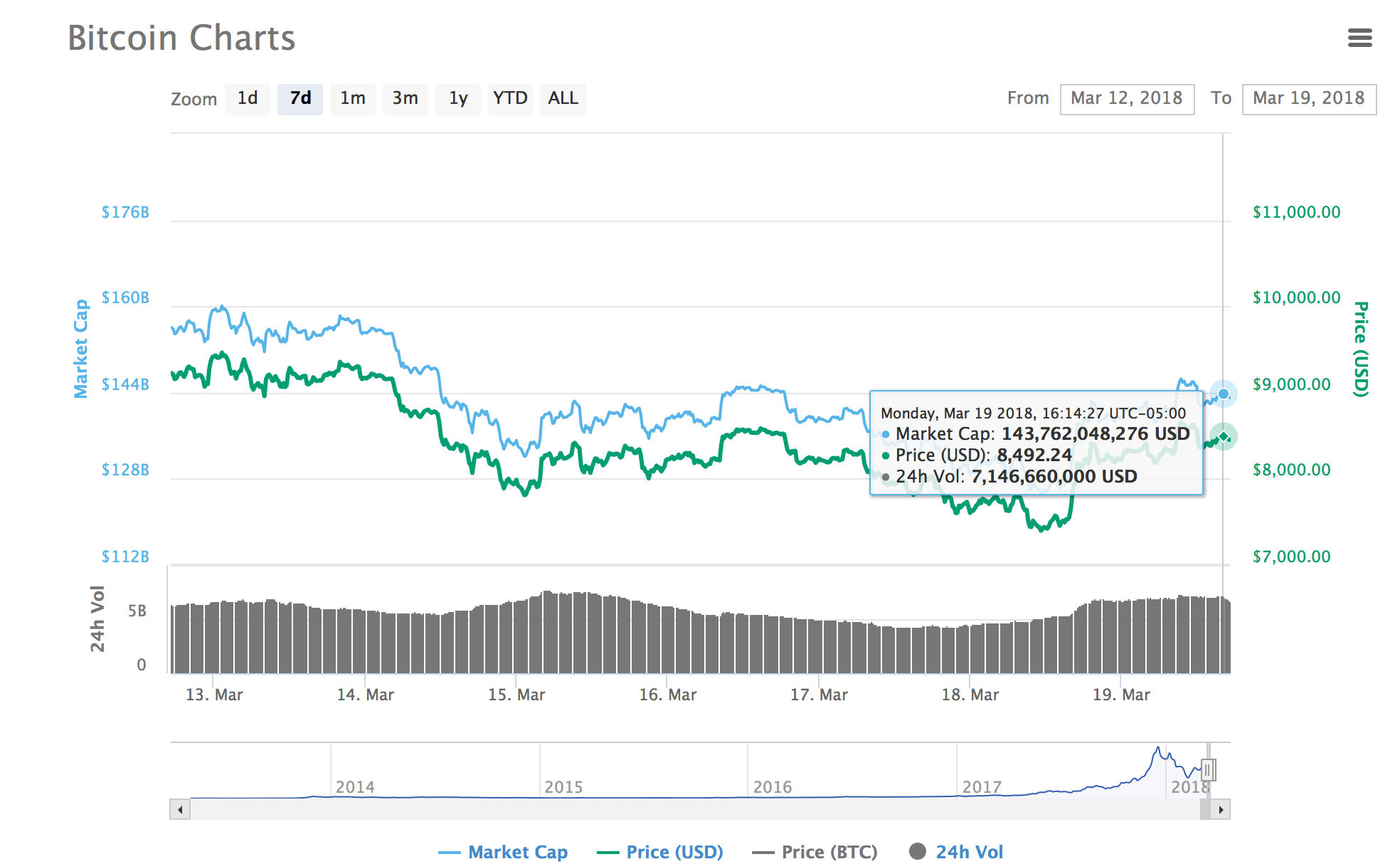Click navigator left scroll arrow
Screen dimensions: 1400x864
(x=180, y=809)
